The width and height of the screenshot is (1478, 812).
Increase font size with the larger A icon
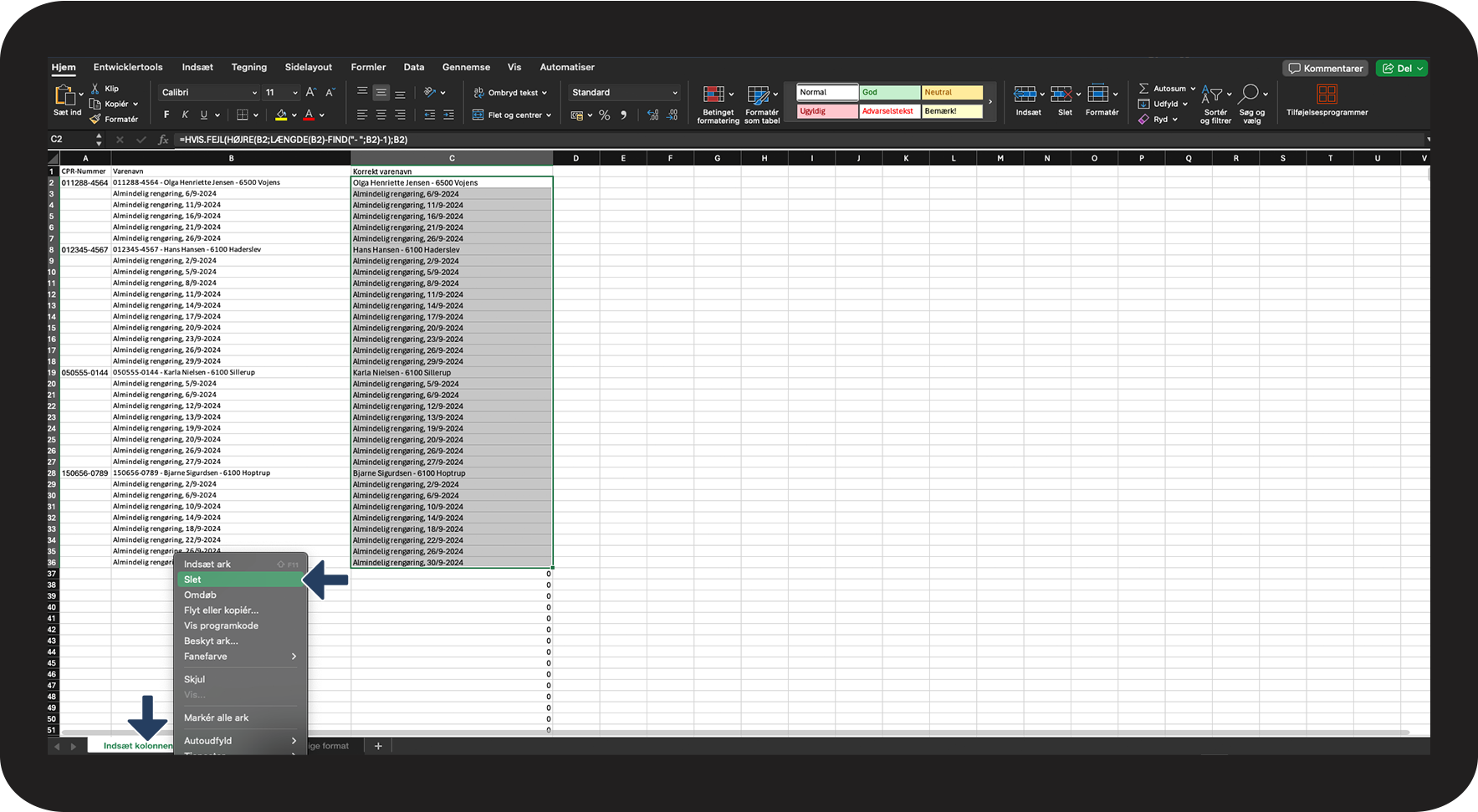pos(310,93)
